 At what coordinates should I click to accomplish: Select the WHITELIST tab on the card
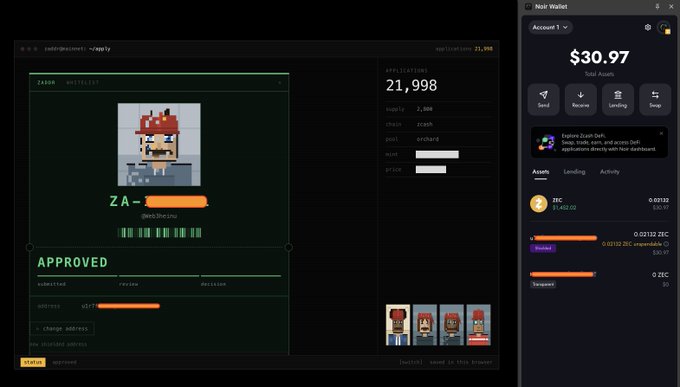tap(82, 82)
